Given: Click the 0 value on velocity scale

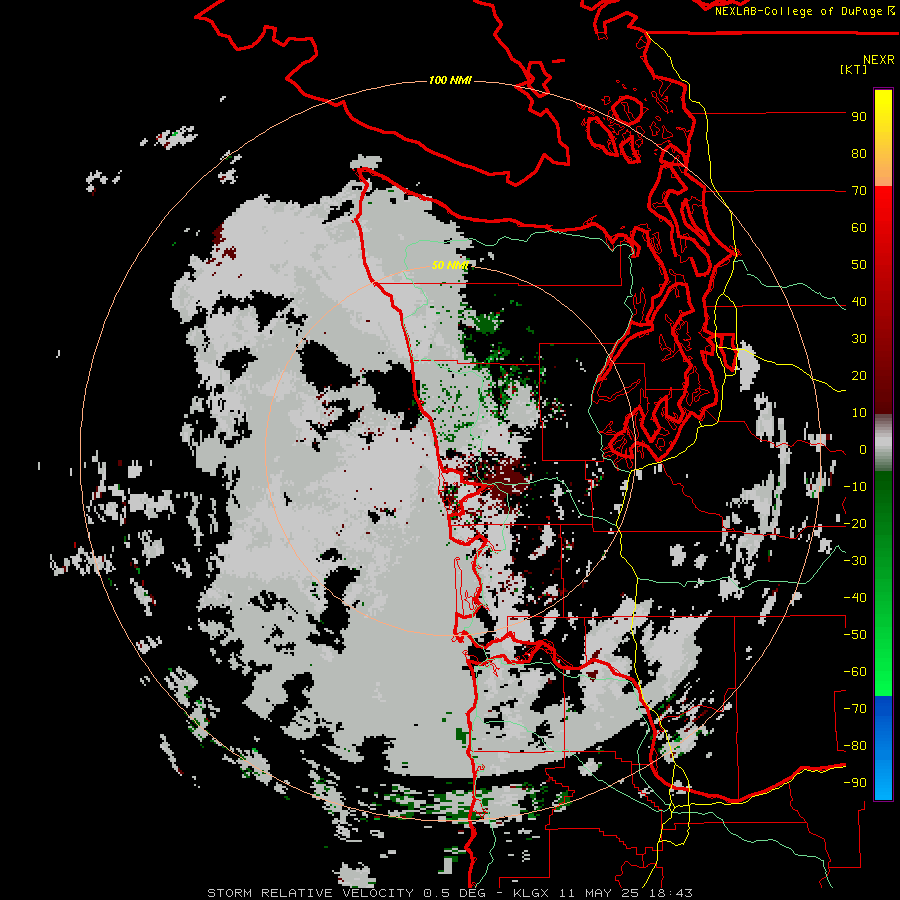Looking at the screenshot, I should (x=863, y=450).
